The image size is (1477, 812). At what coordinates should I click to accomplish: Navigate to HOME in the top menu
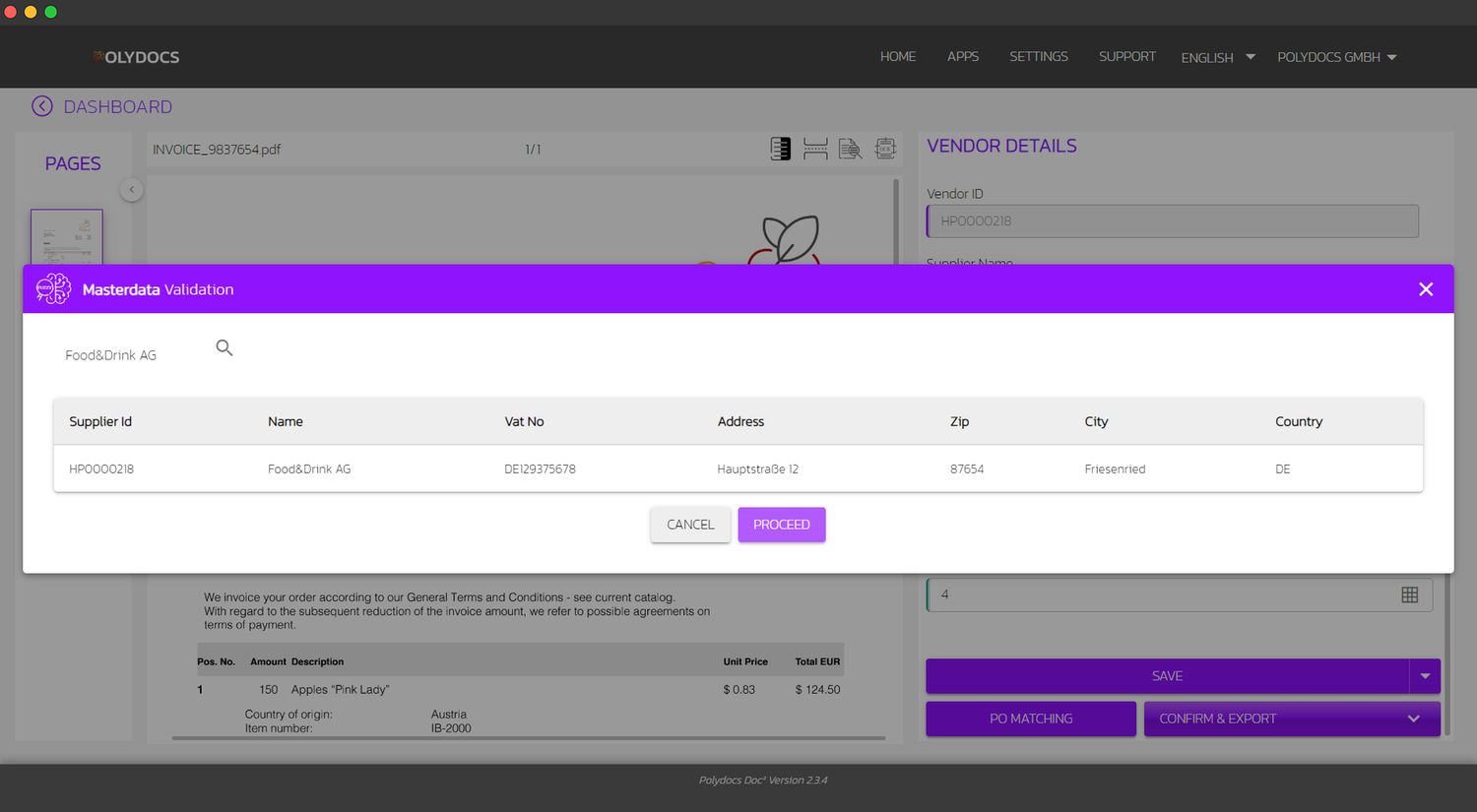897,56
